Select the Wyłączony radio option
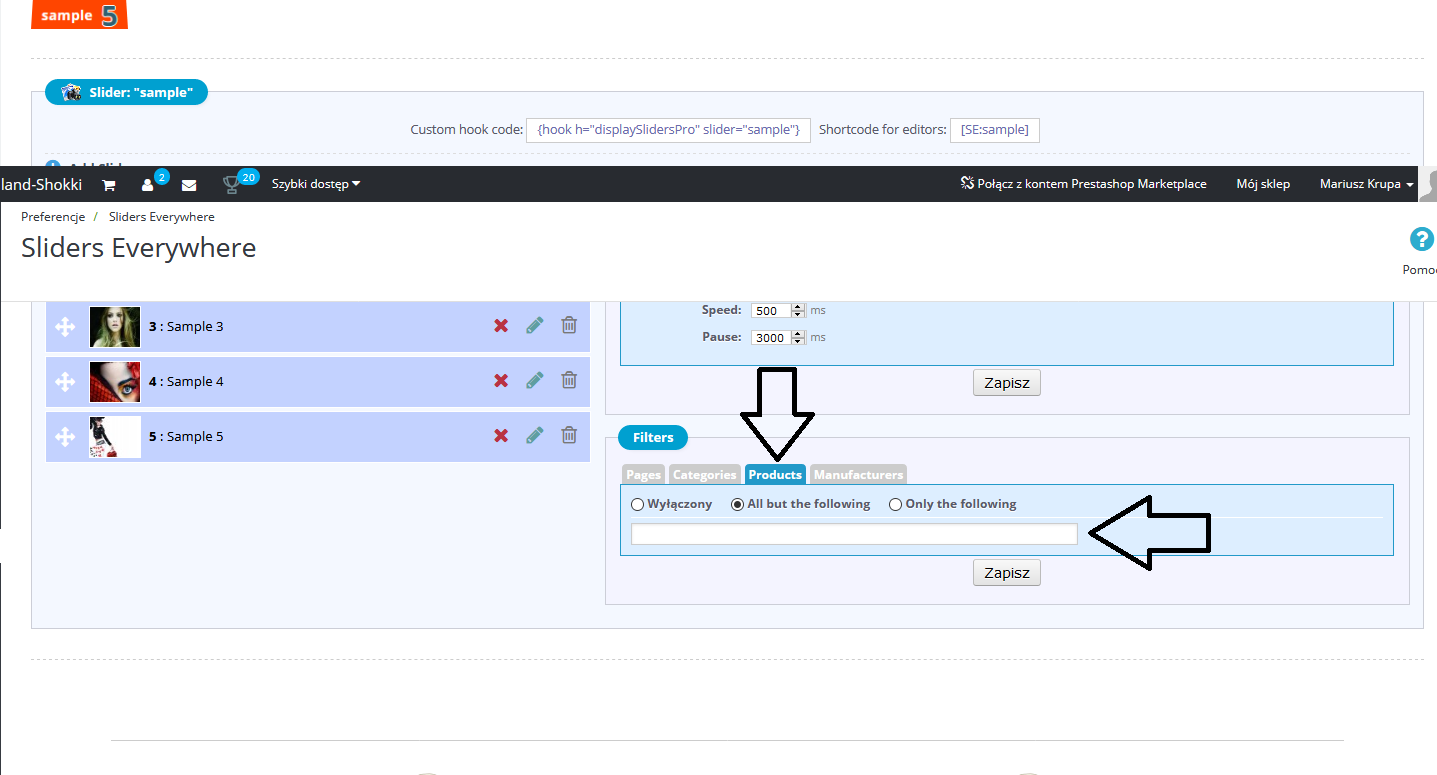The image size is (1437, 775). 637,505
